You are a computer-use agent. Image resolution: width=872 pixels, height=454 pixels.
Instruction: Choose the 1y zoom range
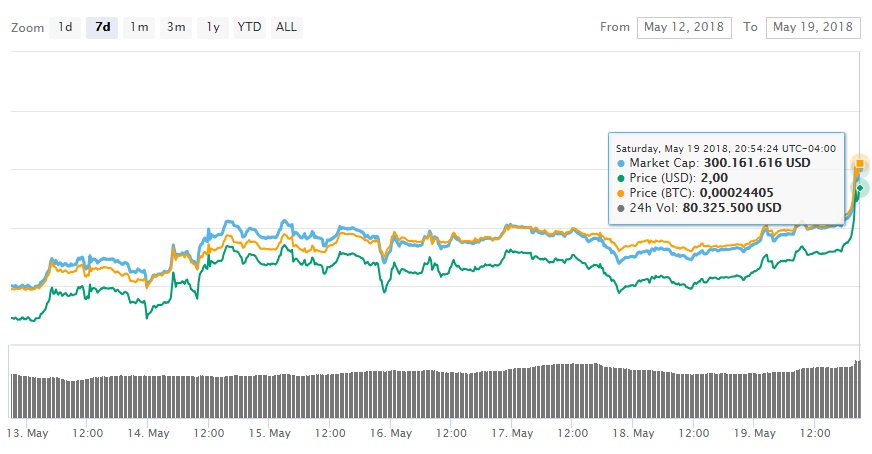point(213,27)
